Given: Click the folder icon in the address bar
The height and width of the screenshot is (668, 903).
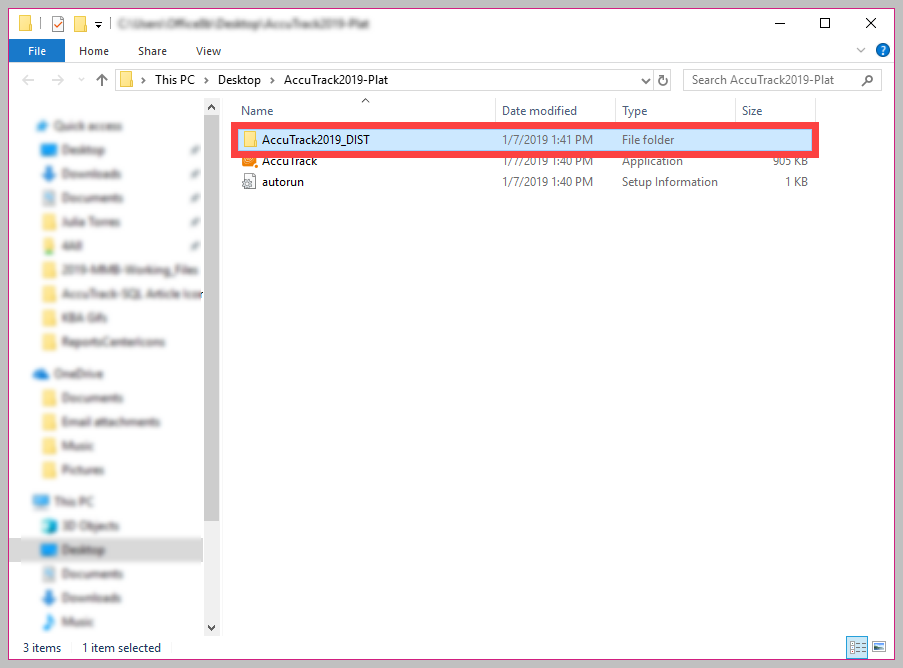Looking at the screenshot, I should click(x=127, y=79).
